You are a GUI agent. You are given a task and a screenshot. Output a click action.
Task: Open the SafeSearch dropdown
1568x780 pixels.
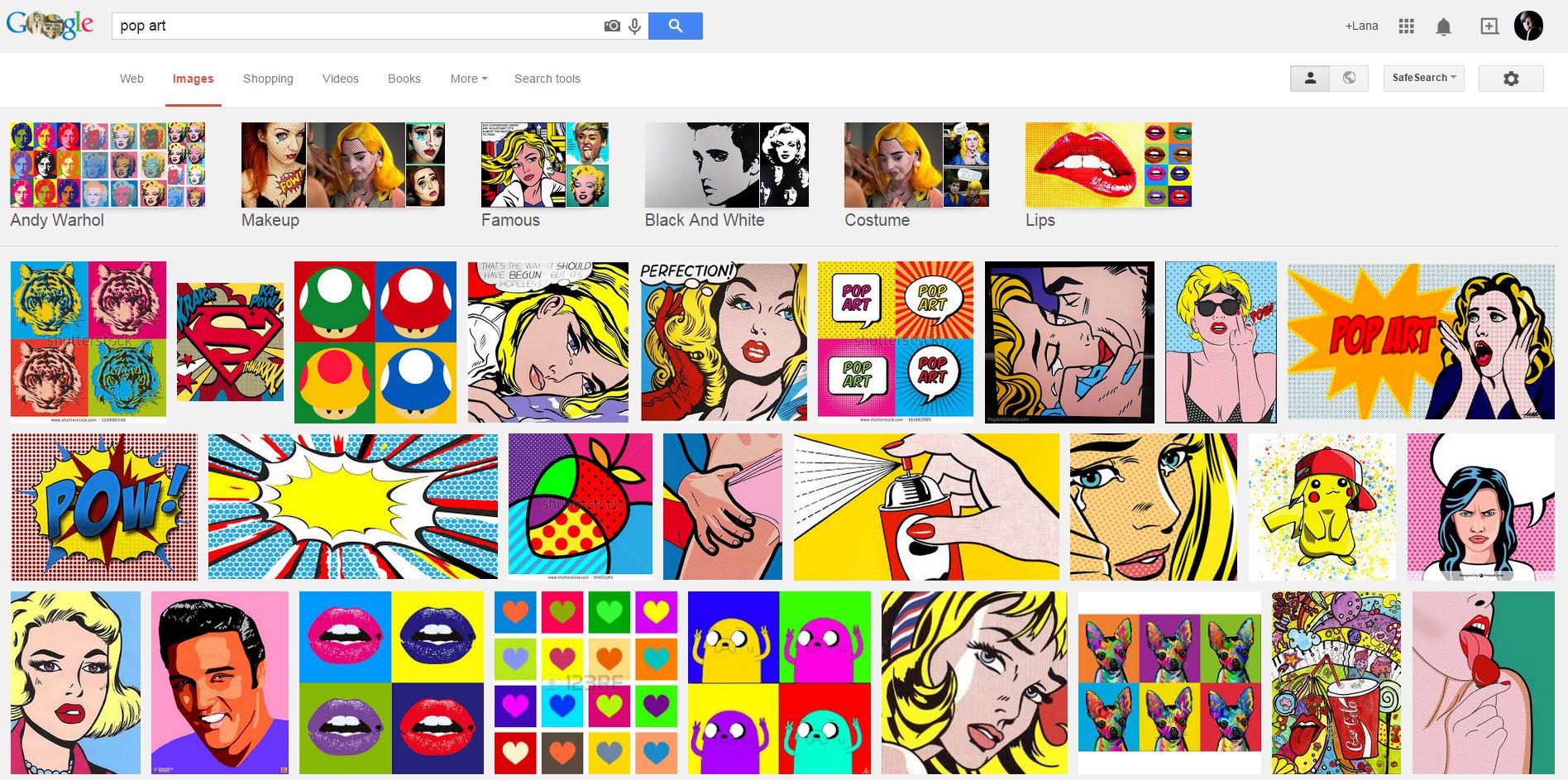1424,78
